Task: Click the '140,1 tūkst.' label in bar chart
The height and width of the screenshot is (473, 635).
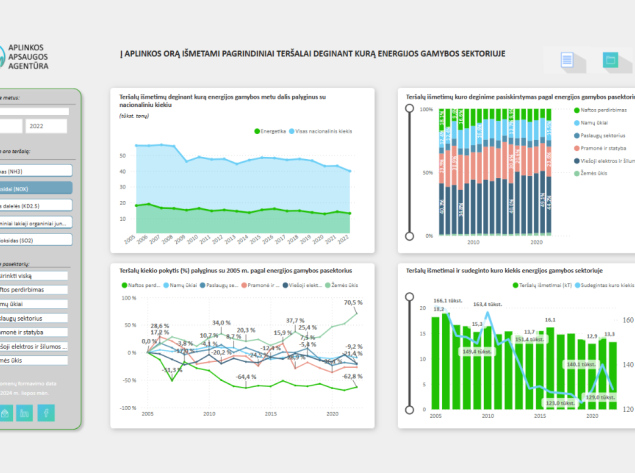Action: pyautogui.click(x=581, y=364)
